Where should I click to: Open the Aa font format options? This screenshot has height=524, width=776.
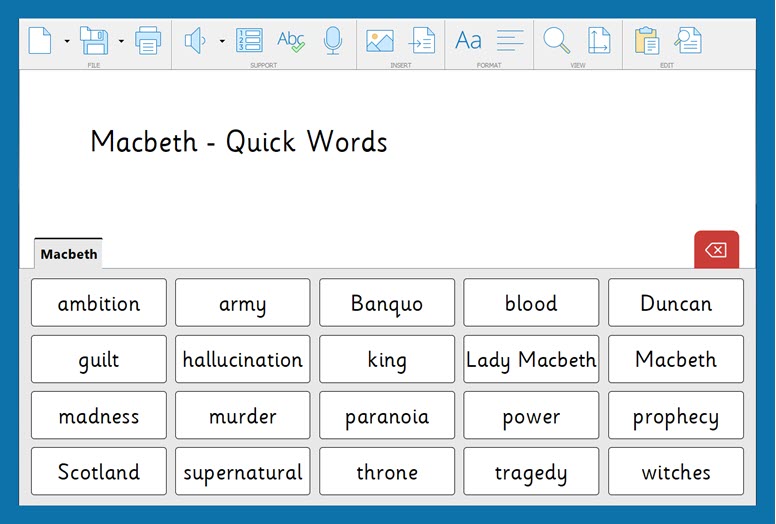[468, 40]
